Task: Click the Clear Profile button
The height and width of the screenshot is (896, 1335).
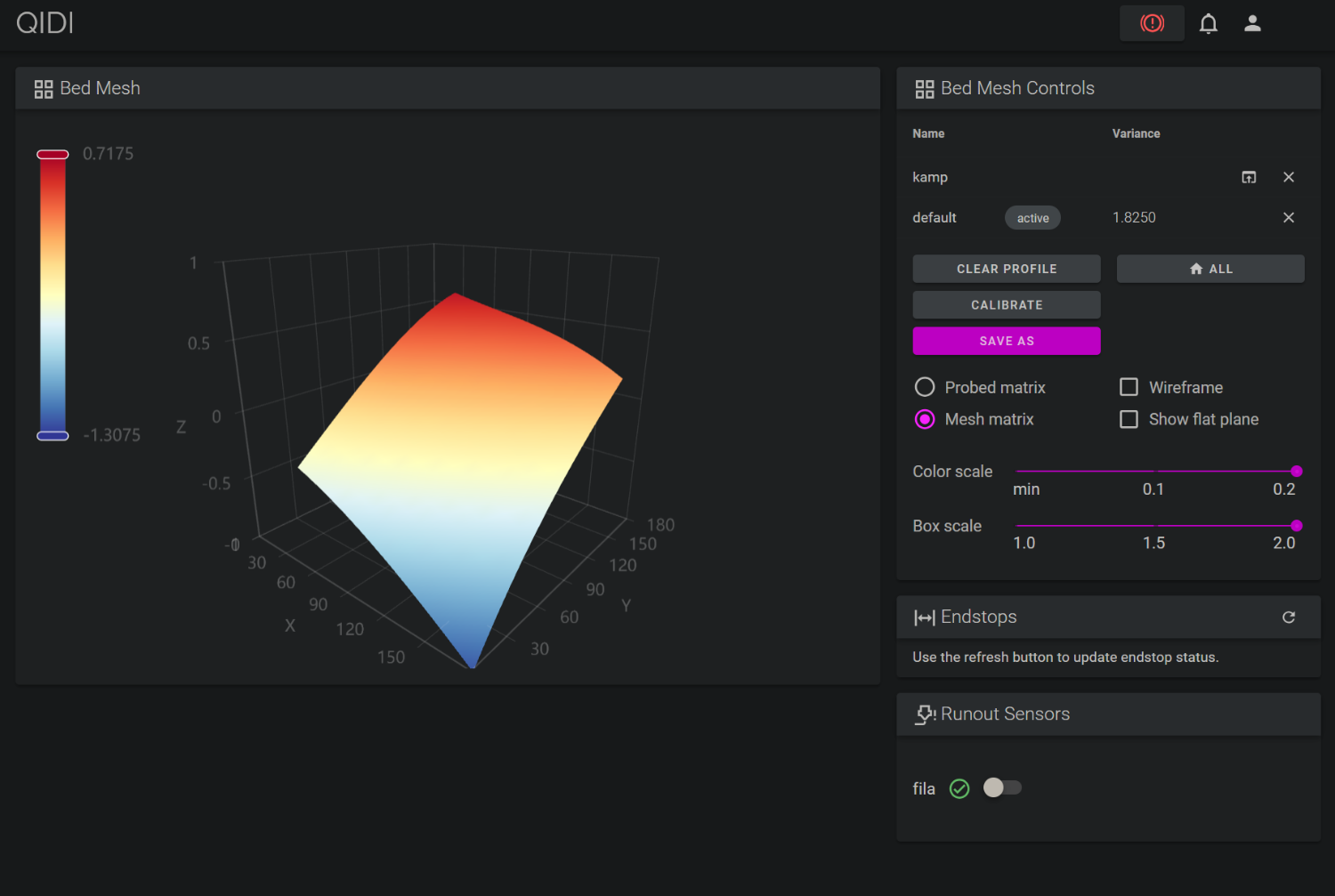Action: [x=1006, y=269]
